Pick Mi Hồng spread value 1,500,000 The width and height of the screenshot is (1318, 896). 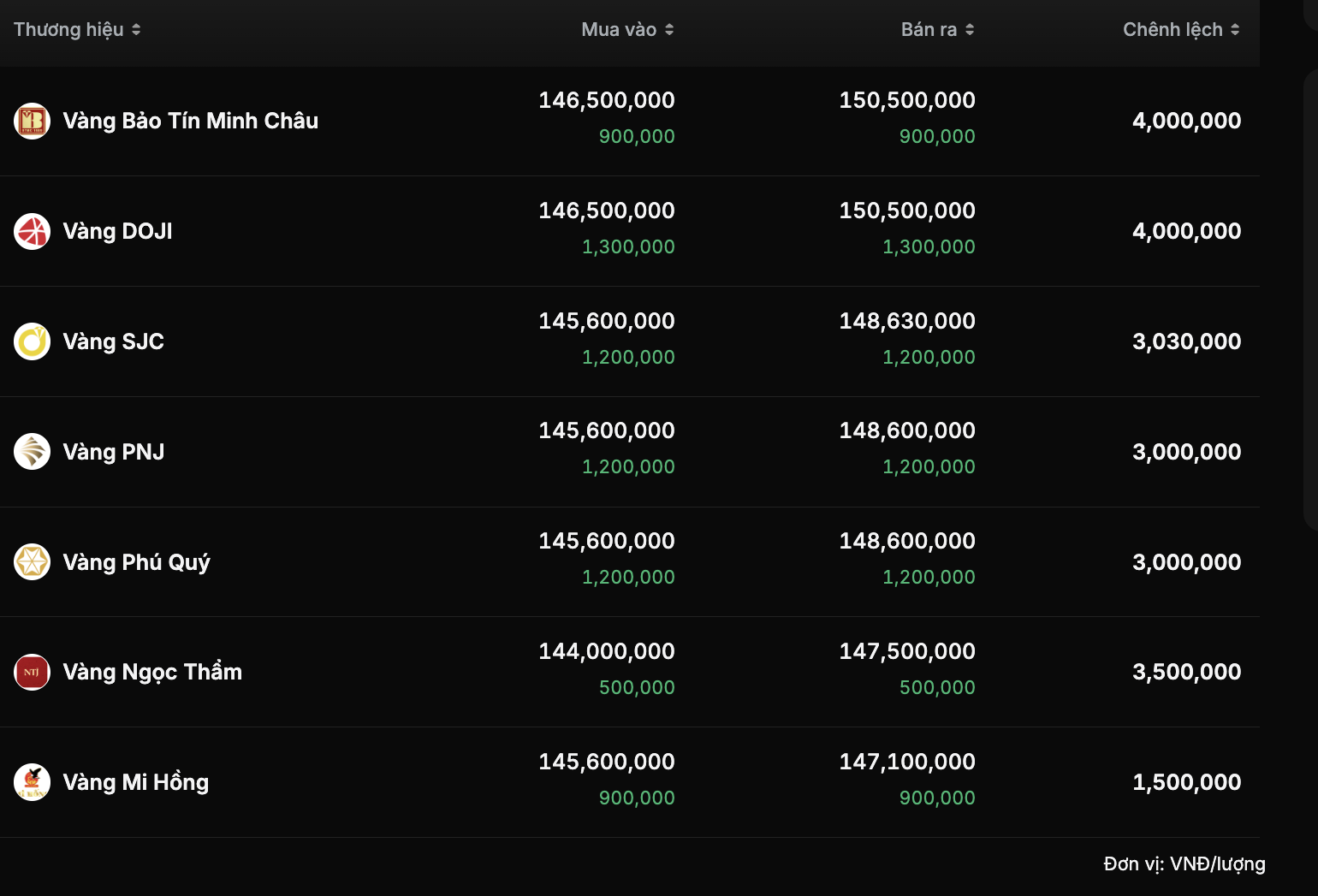[x=1187, y=782]
